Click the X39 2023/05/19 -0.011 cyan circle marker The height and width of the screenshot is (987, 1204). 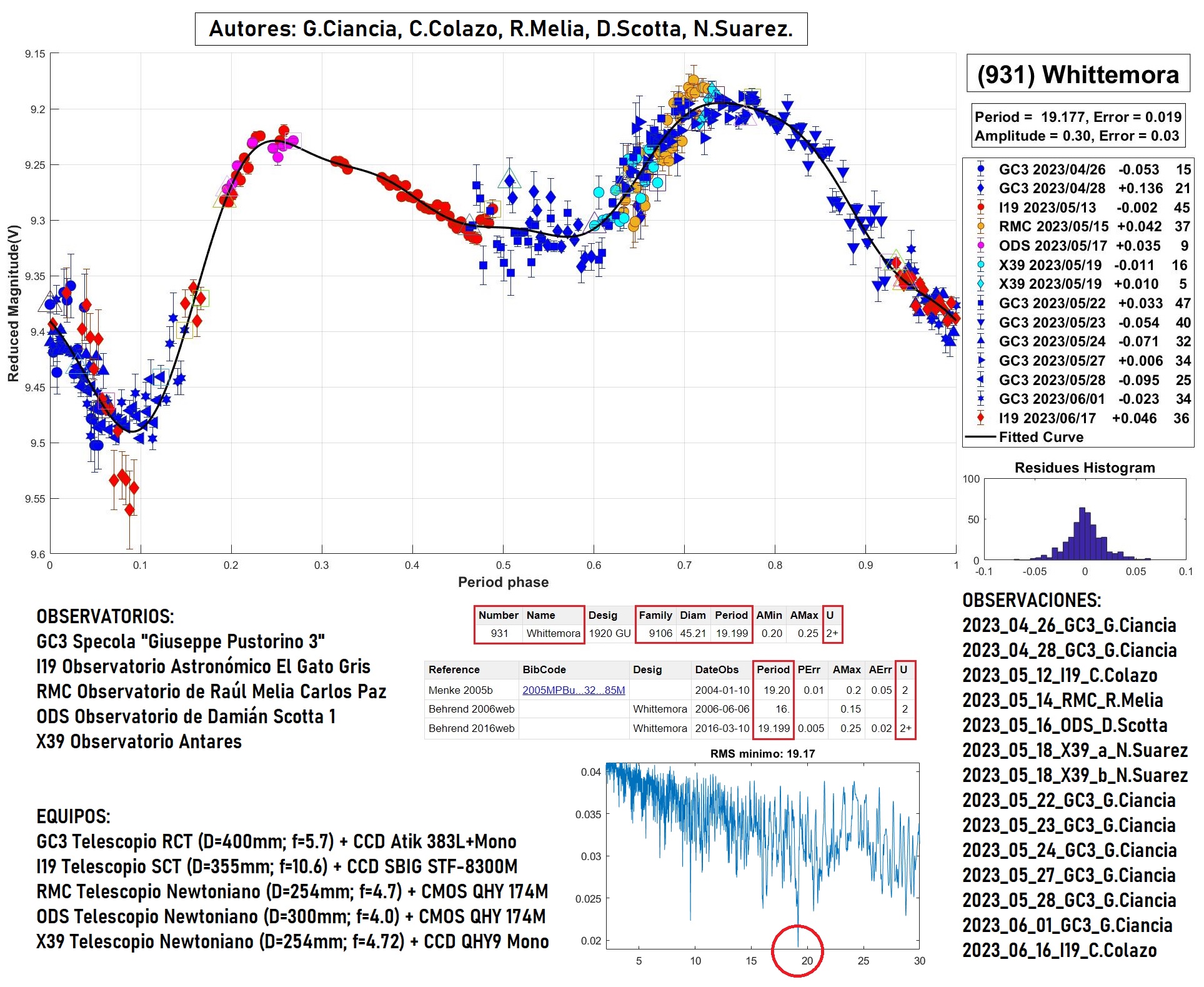980,265
